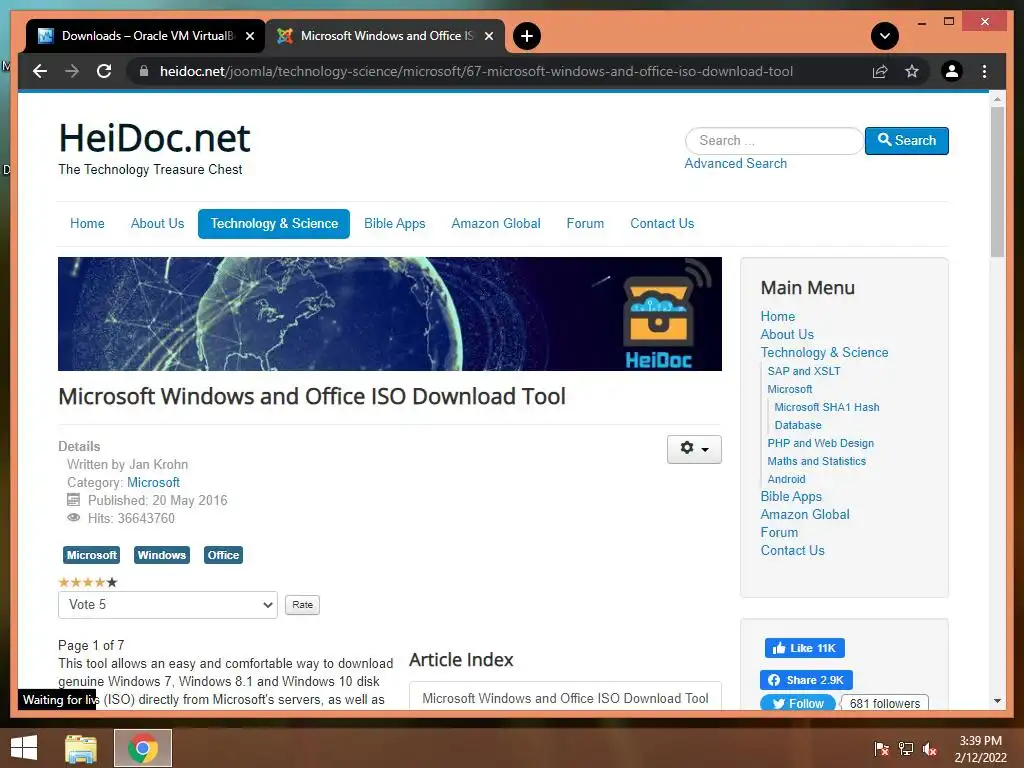This screenshot has width=1024, height=768.
Task: Open the Windows Start button
Action: [24, 748]
